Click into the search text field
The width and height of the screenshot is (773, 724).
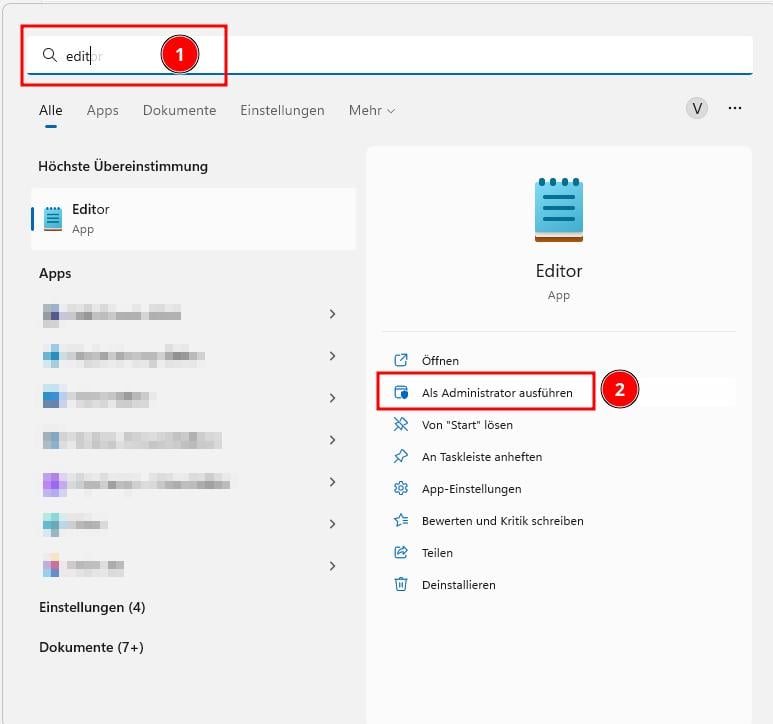(389, 55)
